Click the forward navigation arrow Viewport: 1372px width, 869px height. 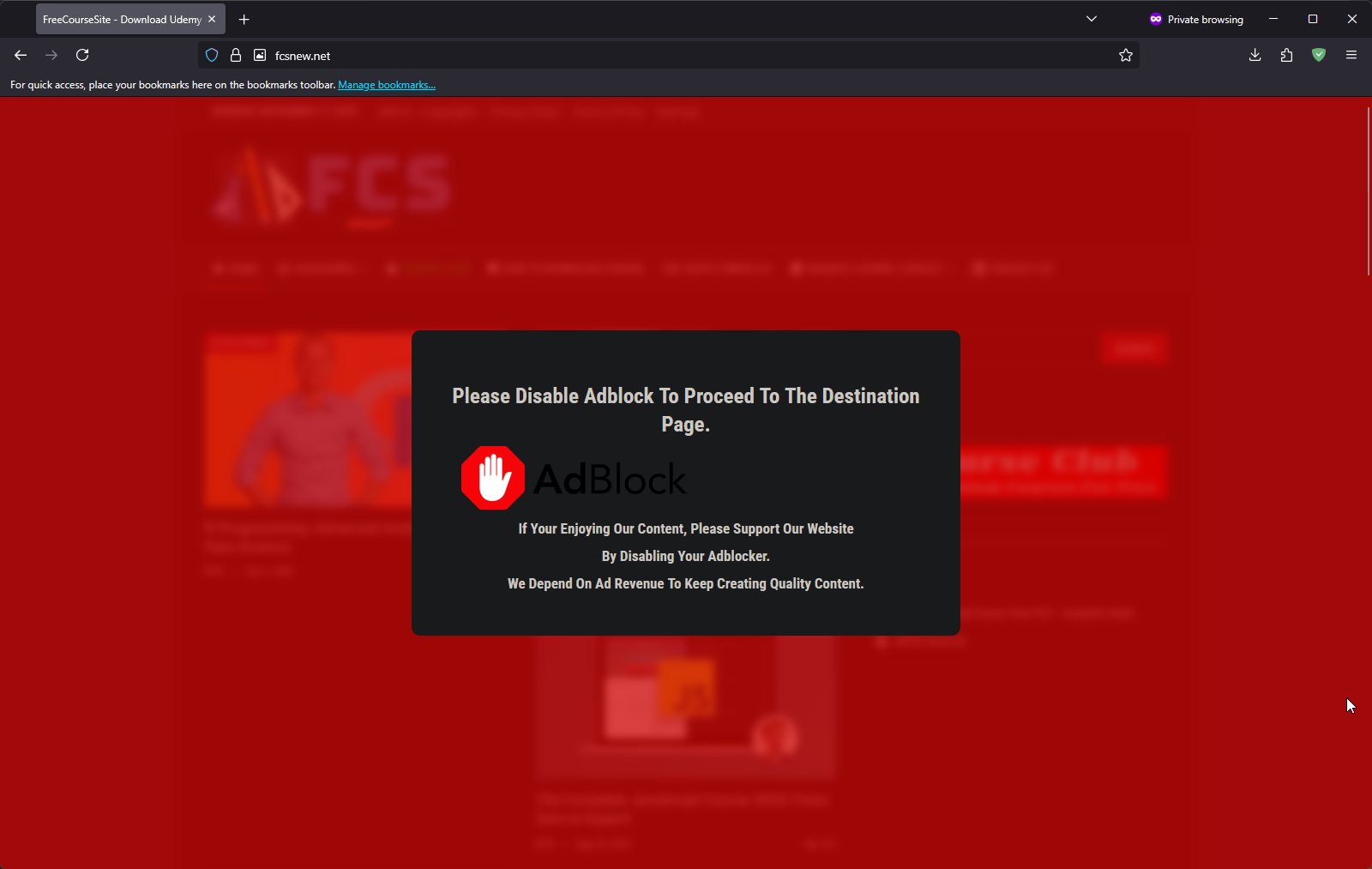click(x=51, y=55)
